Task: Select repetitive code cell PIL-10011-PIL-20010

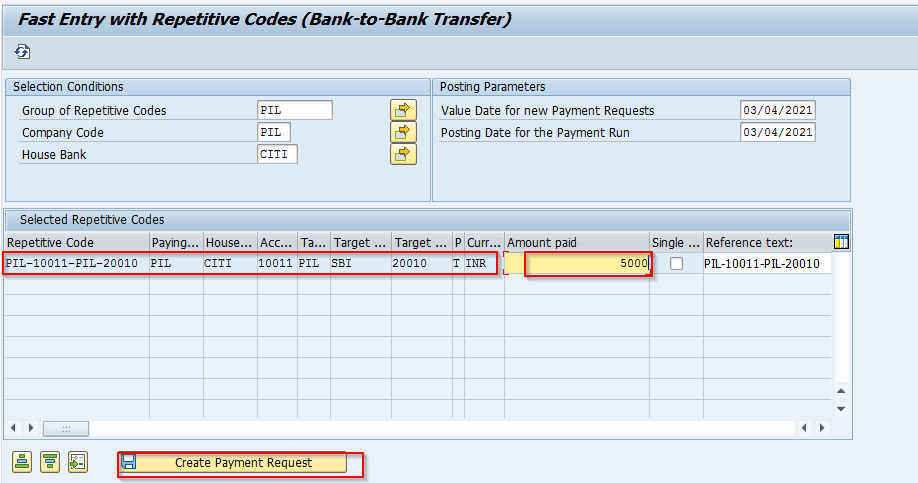Action: [x=77, y=263]
